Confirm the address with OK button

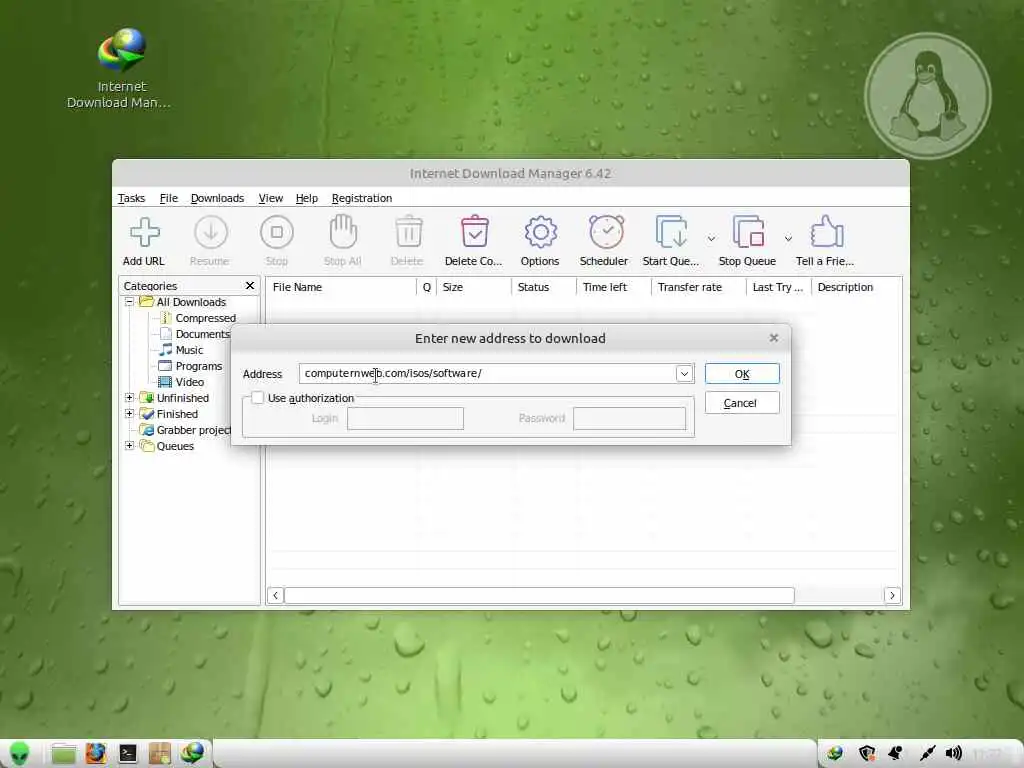point(742,374)
